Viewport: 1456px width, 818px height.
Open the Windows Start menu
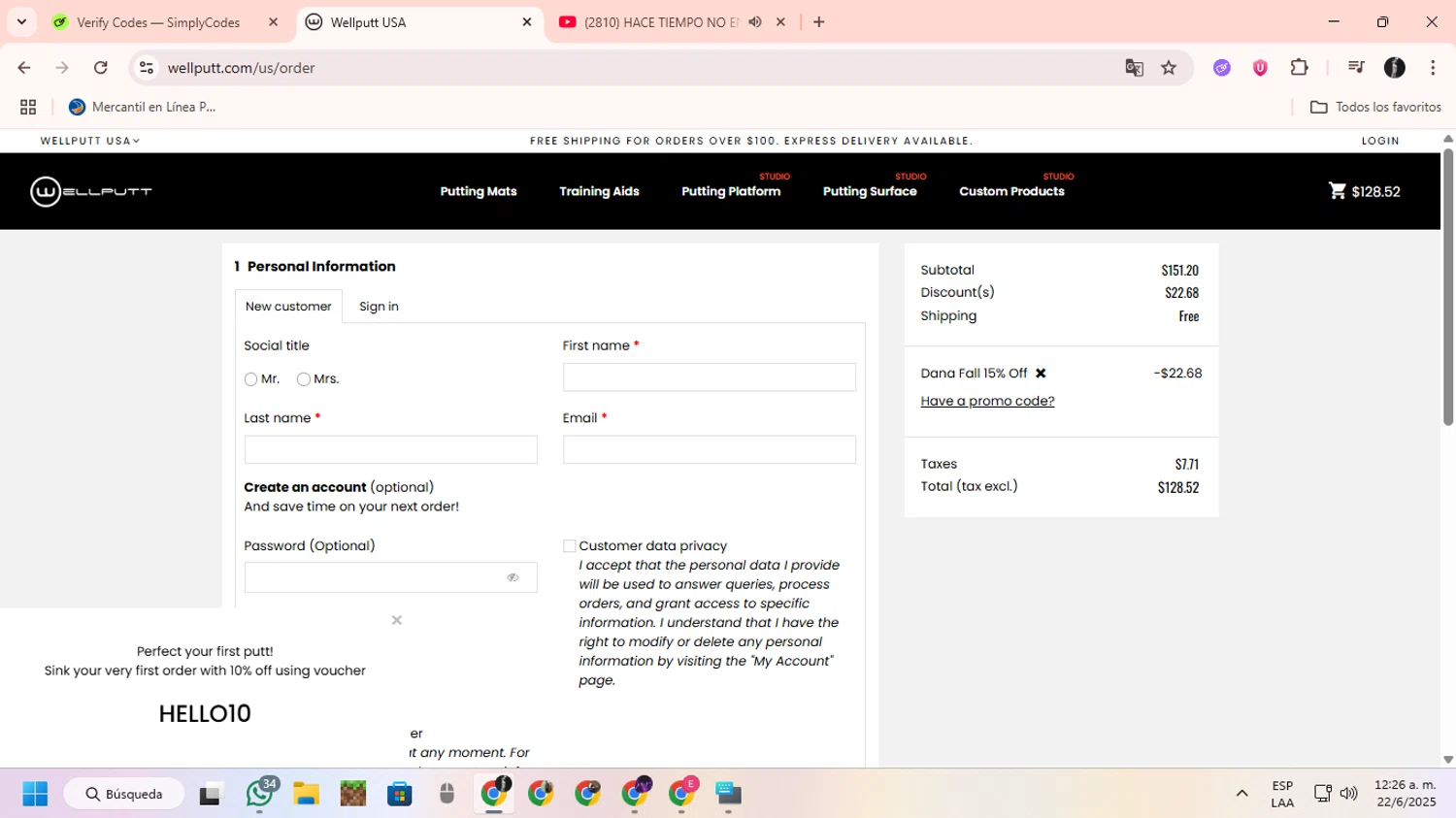(x=35, y=794)
